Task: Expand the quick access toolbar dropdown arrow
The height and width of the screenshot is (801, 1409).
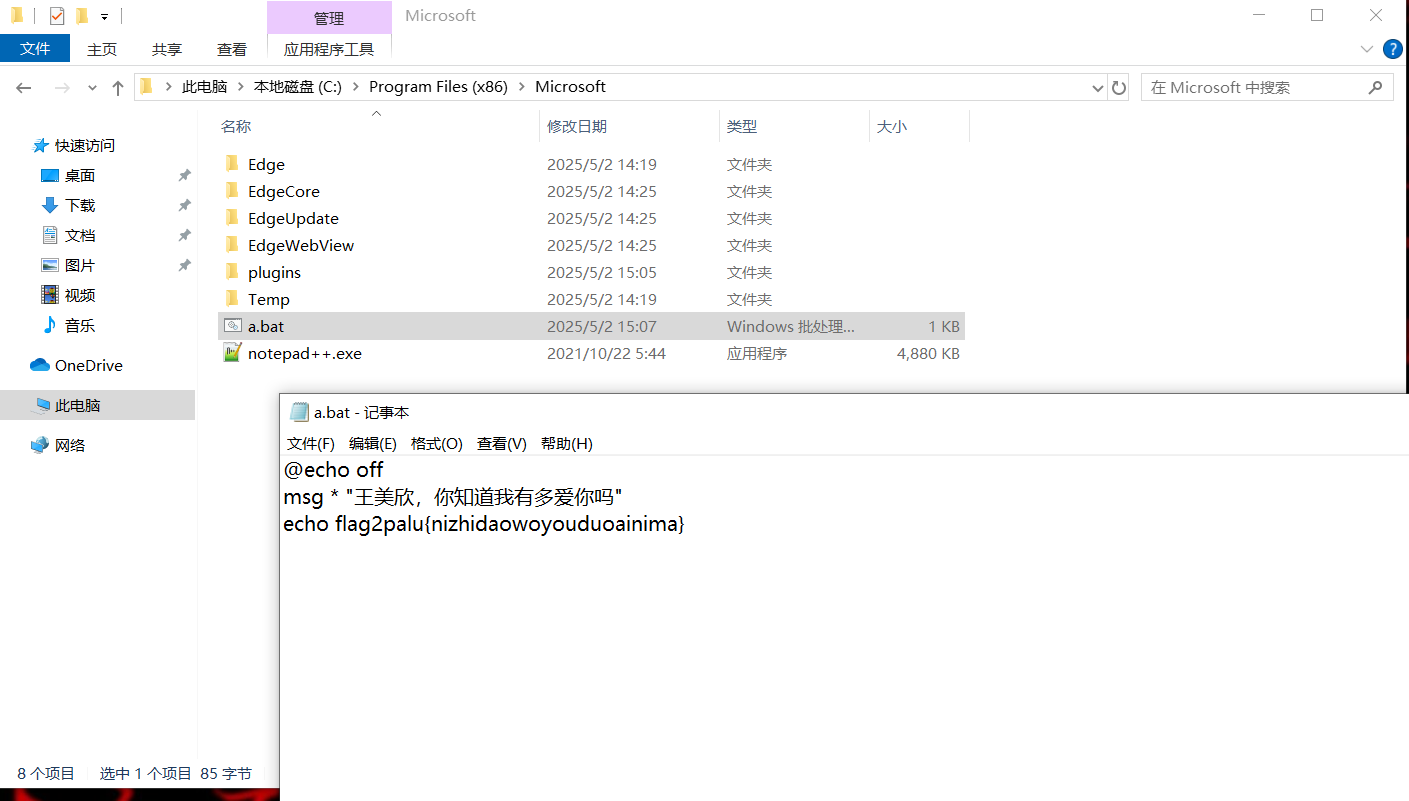Action: pos(104,17)
